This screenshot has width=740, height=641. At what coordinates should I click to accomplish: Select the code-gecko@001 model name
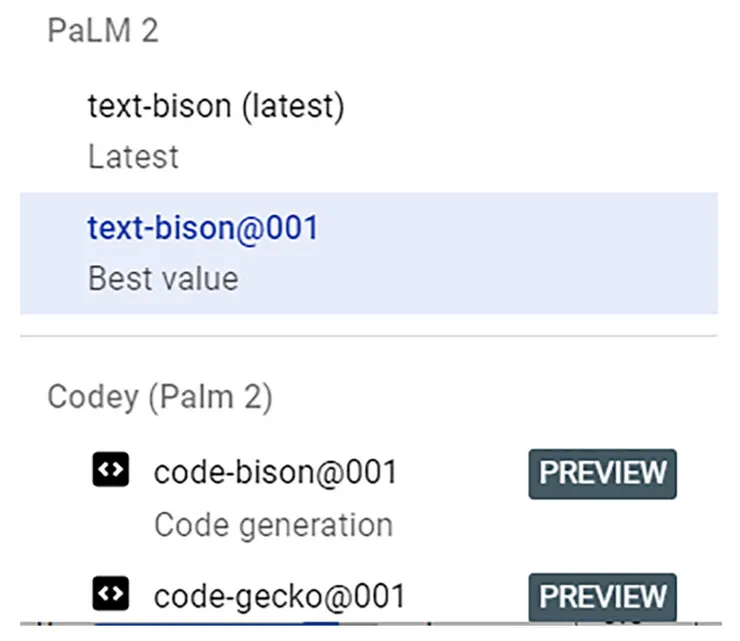279,597
